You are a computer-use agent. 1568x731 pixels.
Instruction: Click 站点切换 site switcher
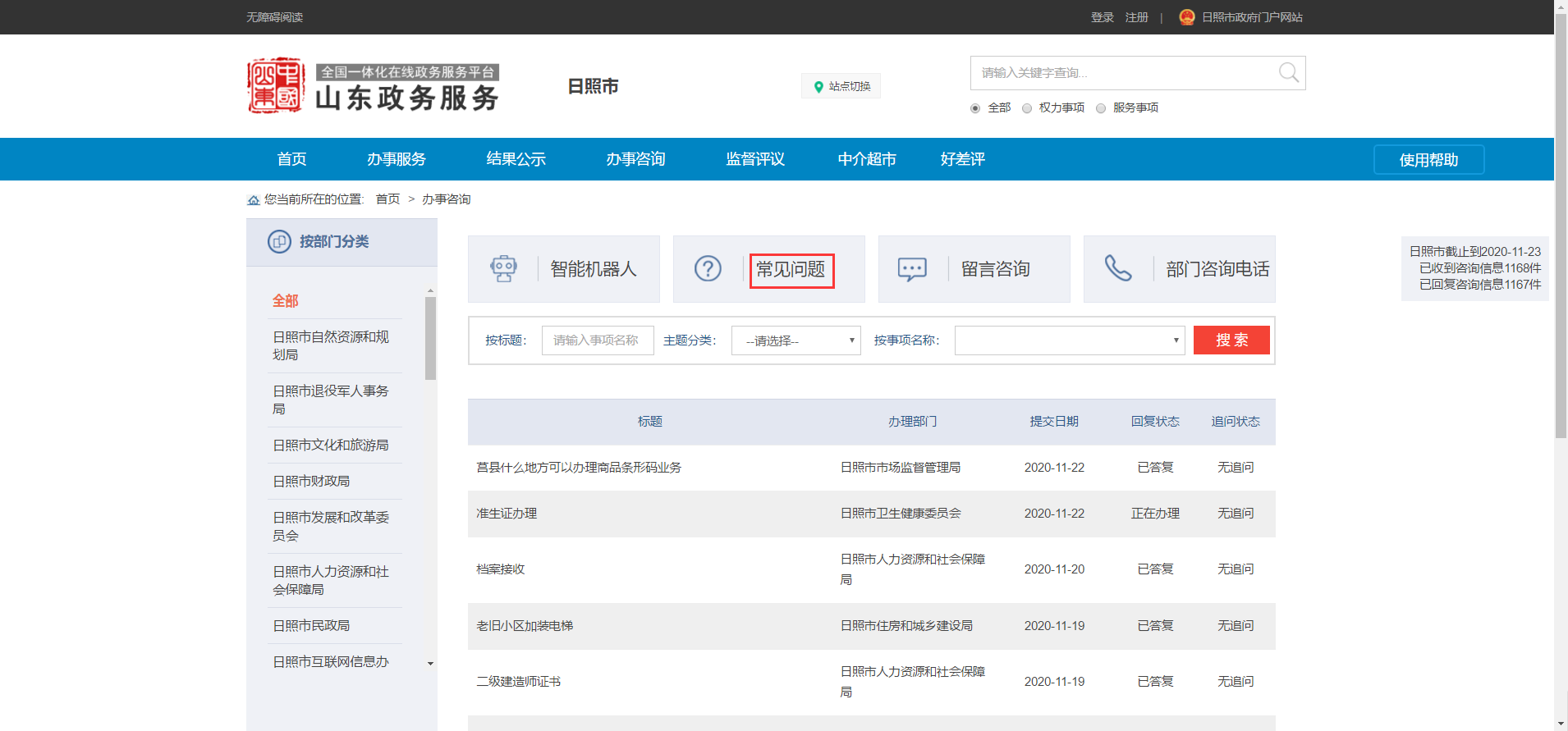coord(841,86)
